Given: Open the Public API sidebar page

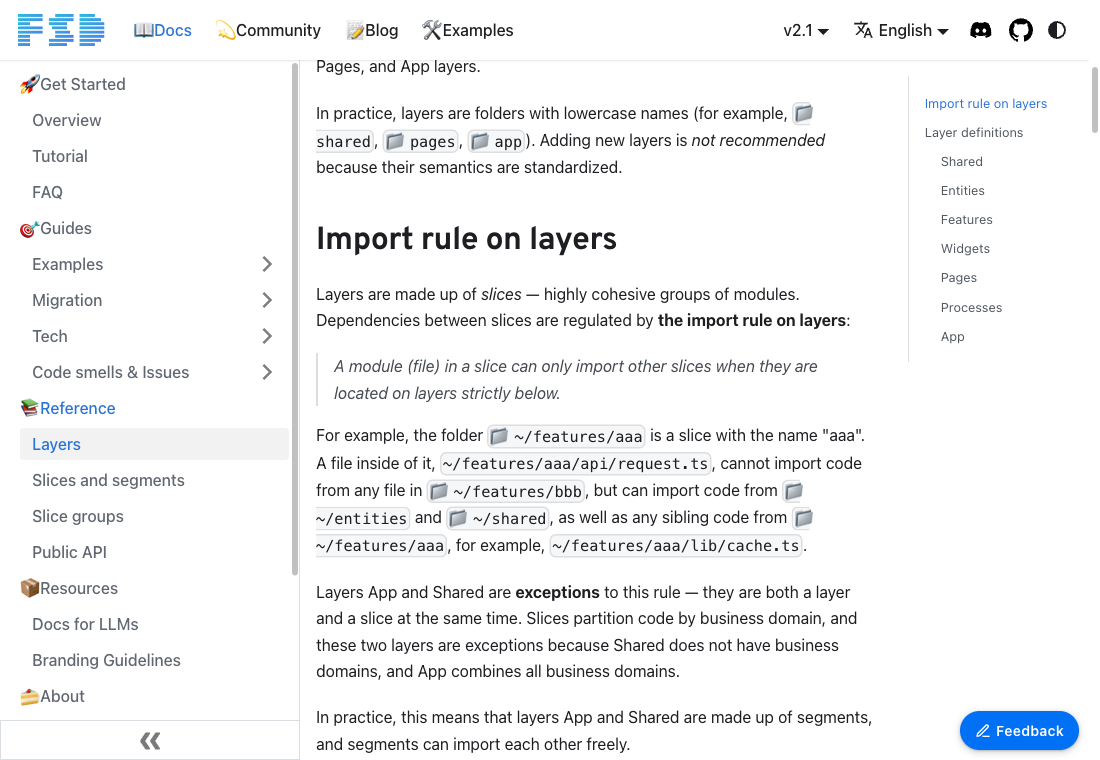Looking at the screenshot, I should click(69, 552).
